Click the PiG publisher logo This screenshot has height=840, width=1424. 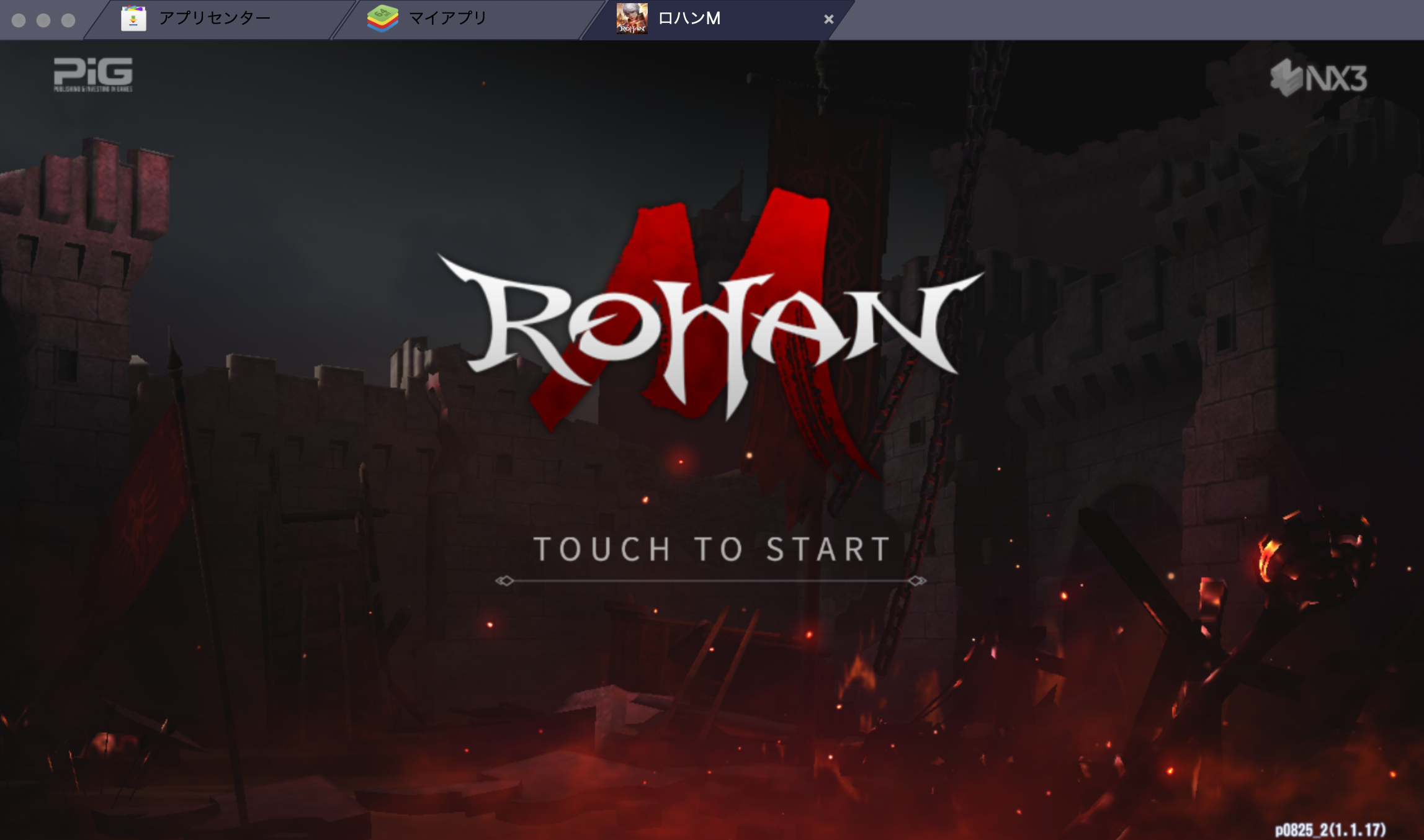coord(93,74)
